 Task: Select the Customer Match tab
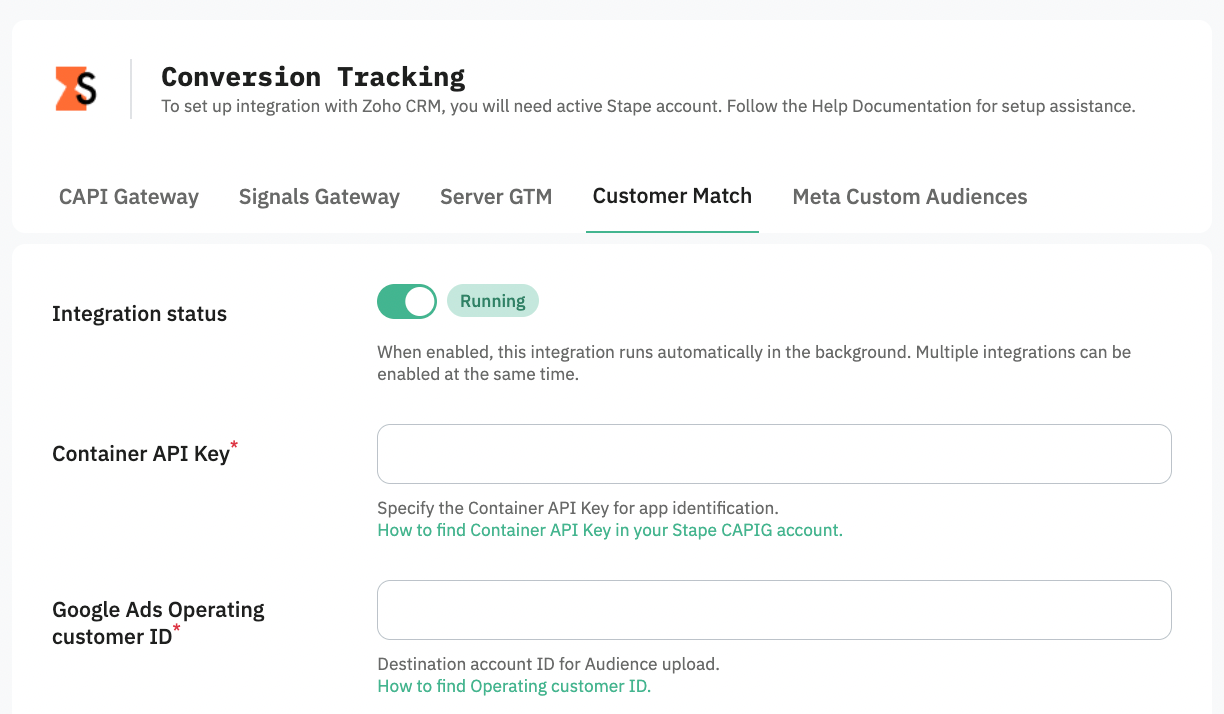pos(672,196)
